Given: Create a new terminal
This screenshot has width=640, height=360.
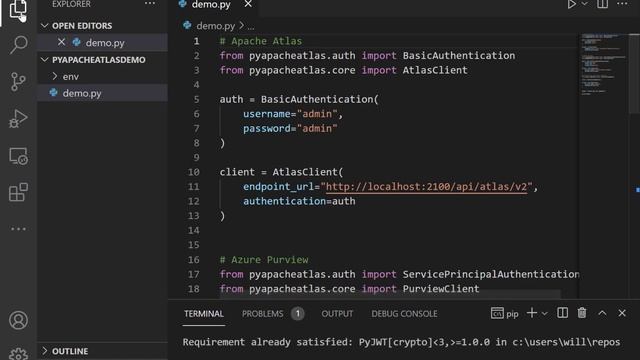Looking at the screenshot, I should 531,313.
